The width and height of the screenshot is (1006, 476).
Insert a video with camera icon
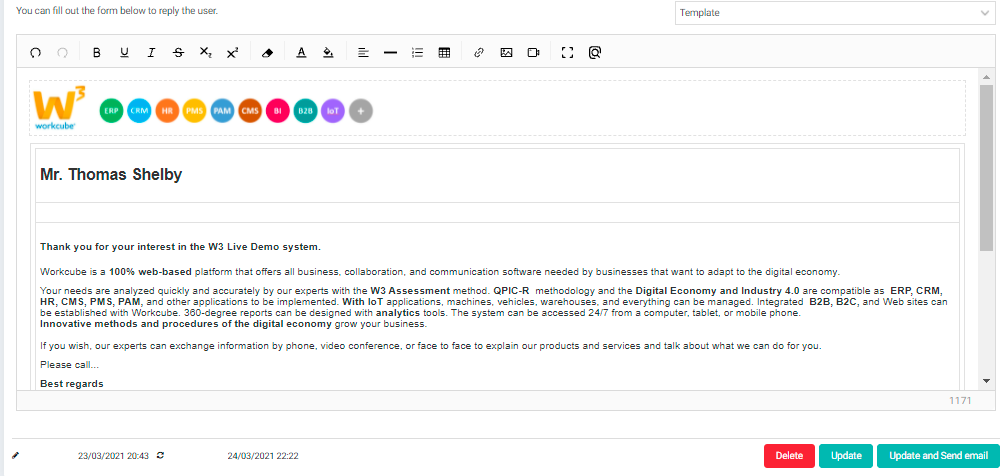click(533, 53)
